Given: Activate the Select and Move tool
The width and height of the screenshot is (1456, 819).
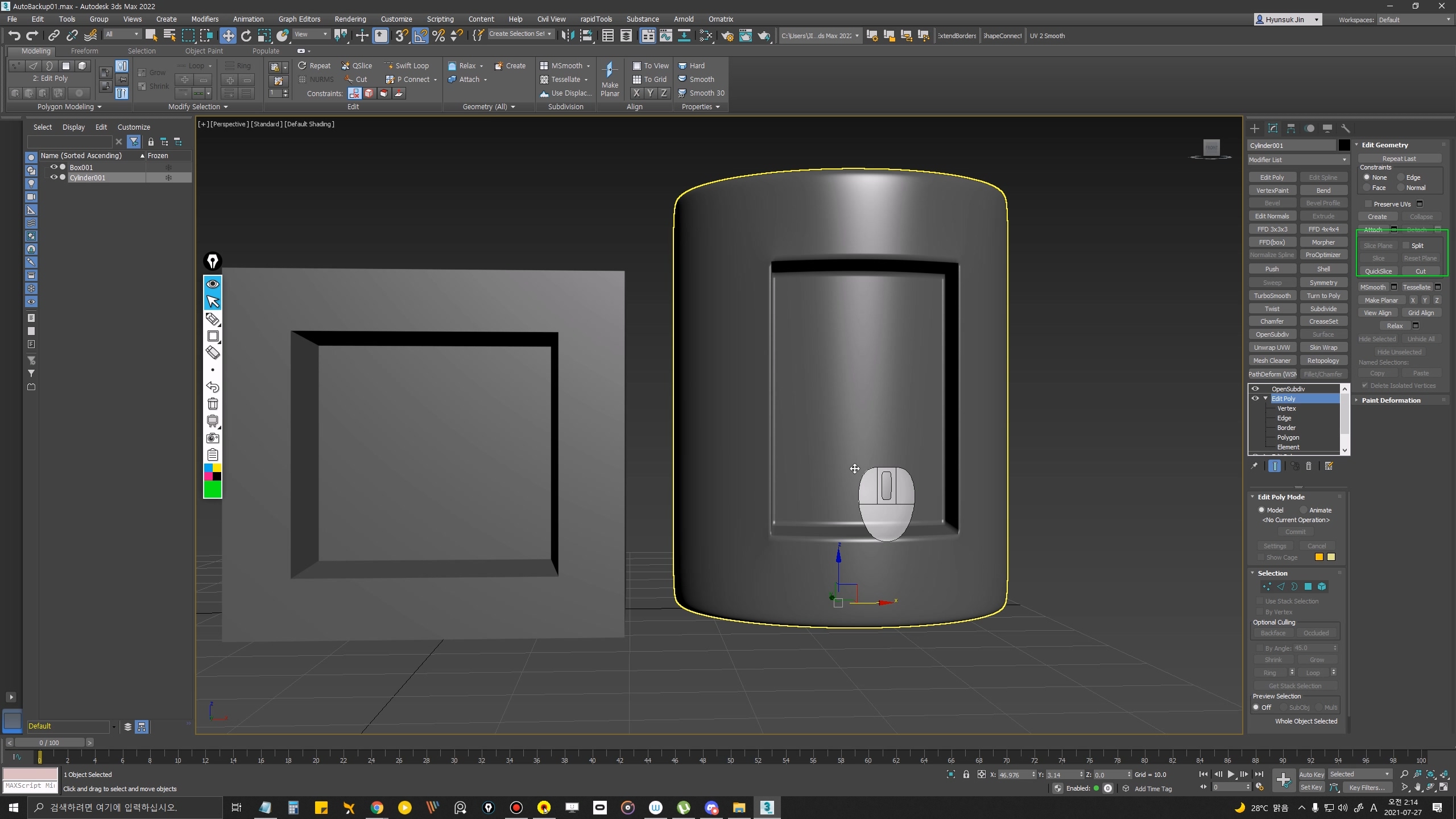Looking at the screenshot, I should pos(227,36).
